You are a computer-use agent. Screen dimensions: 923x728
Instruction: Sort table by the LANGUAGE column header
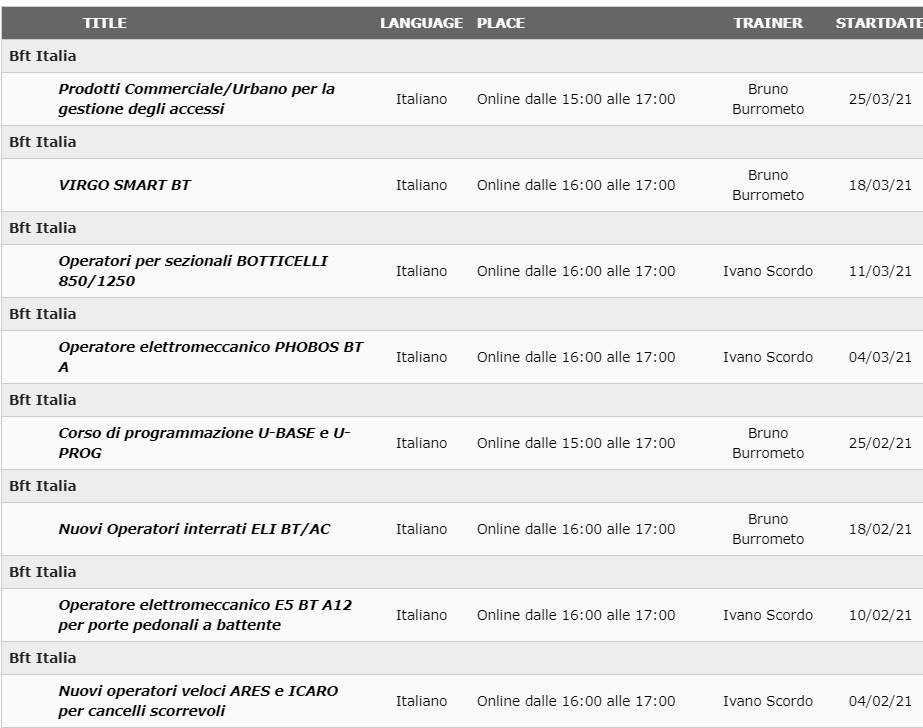pyautogui.click(x=421, y=23)
